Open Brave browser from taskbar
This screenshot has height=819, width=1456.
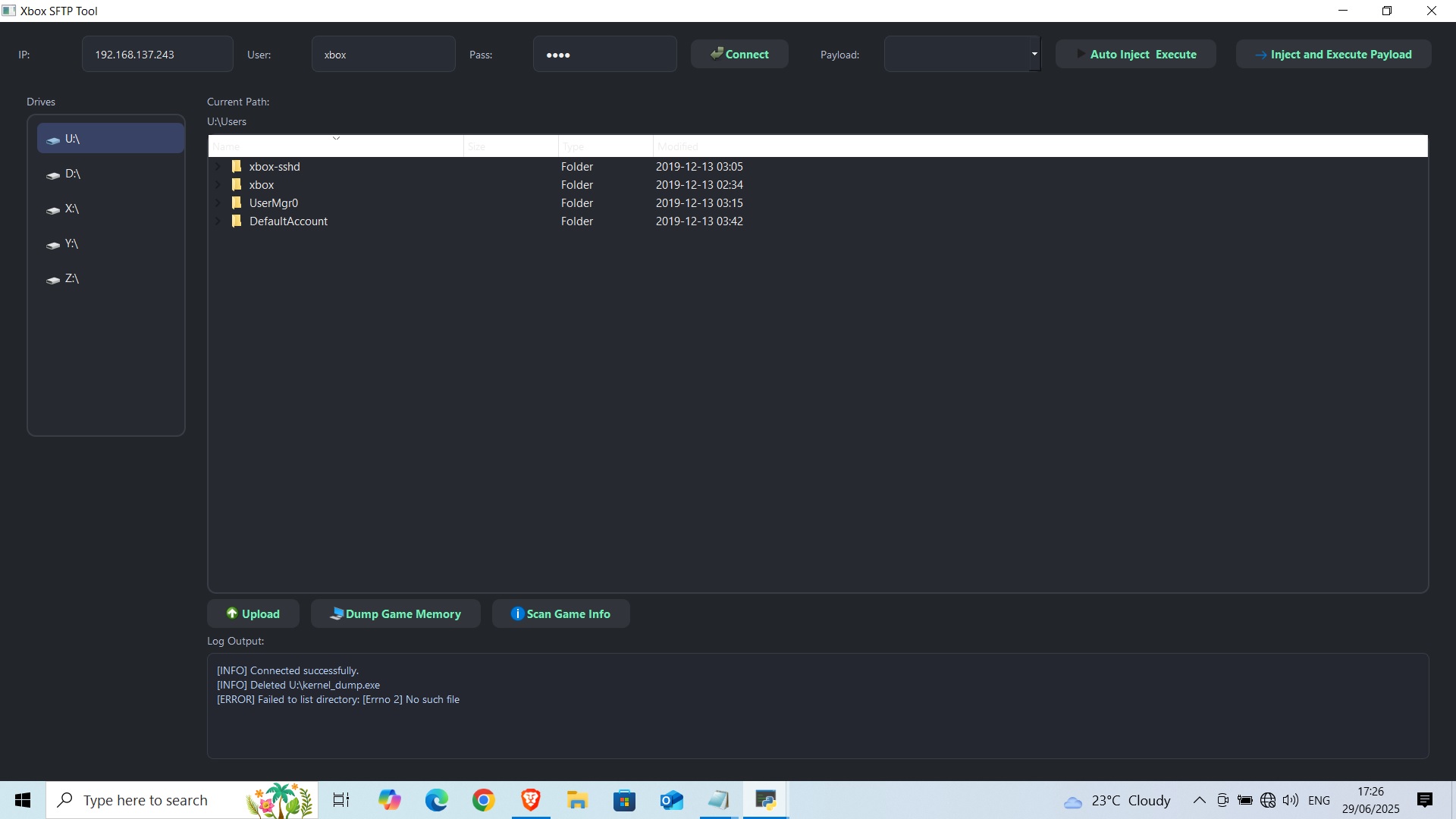[x=530, y=800]
